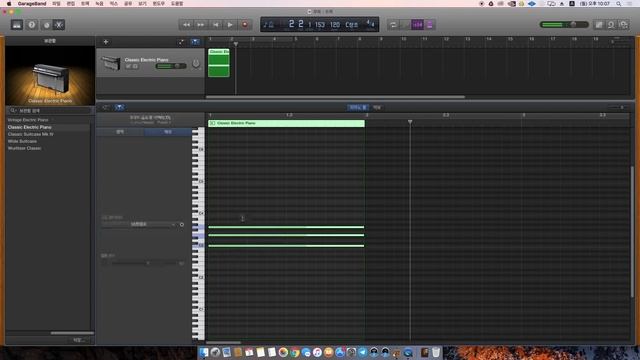Open the 4/4 time signature popup

pos(370,24)
